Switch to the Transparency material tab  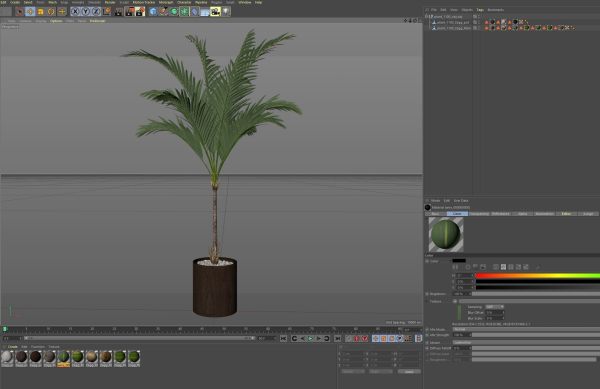[x=479, y=214]
